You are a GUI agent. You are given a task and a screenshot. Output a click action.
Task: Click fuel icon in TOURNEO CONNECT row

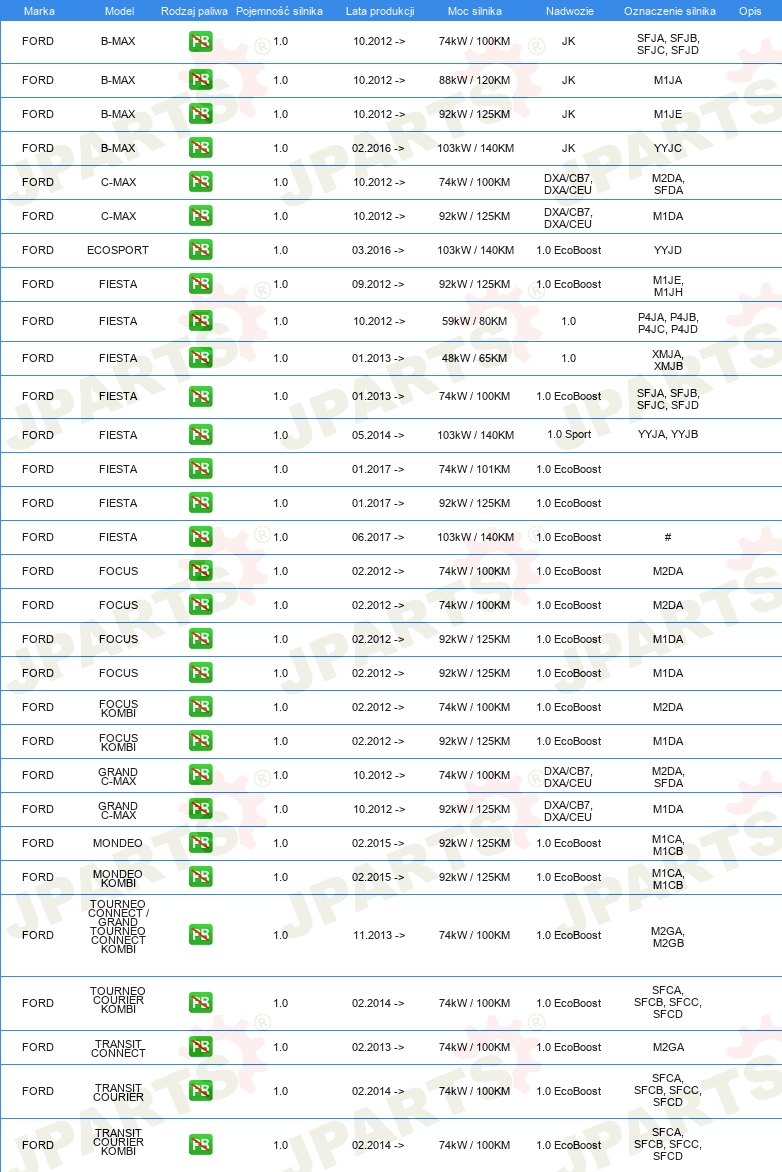click(200, 935)
